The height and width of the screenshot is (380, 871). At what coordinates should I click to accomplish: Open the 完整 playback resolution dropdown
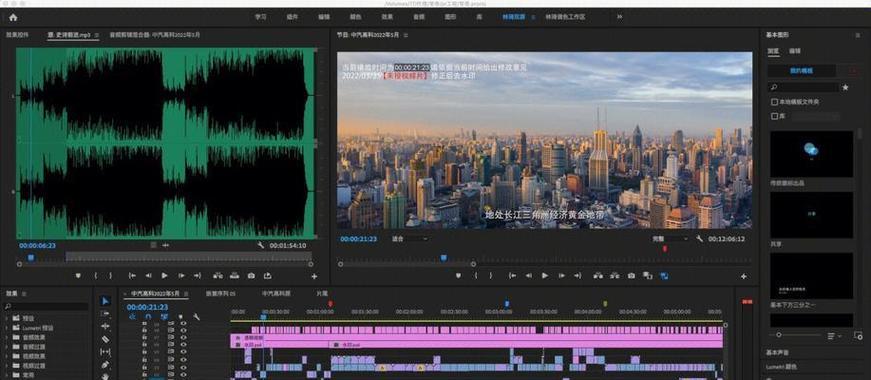[670, 239]
